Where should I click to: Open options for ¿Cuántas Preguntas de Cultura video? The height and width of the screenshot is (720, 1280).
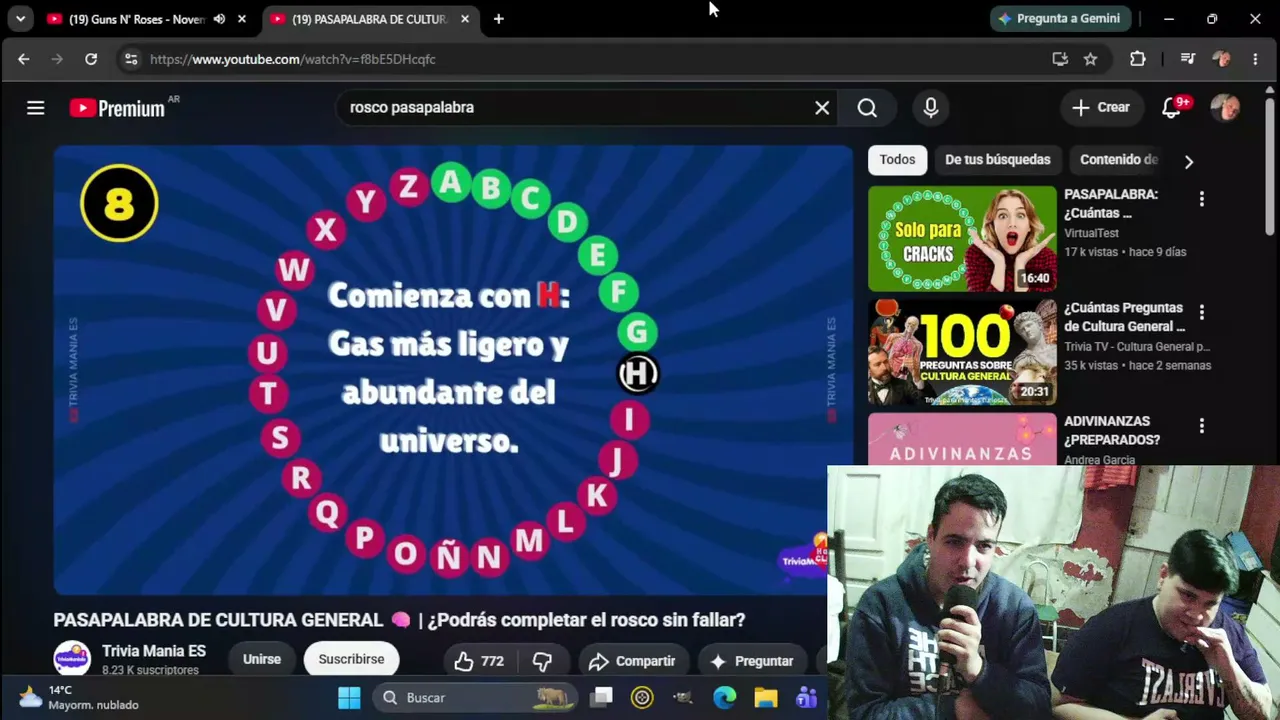(1202, 313)
